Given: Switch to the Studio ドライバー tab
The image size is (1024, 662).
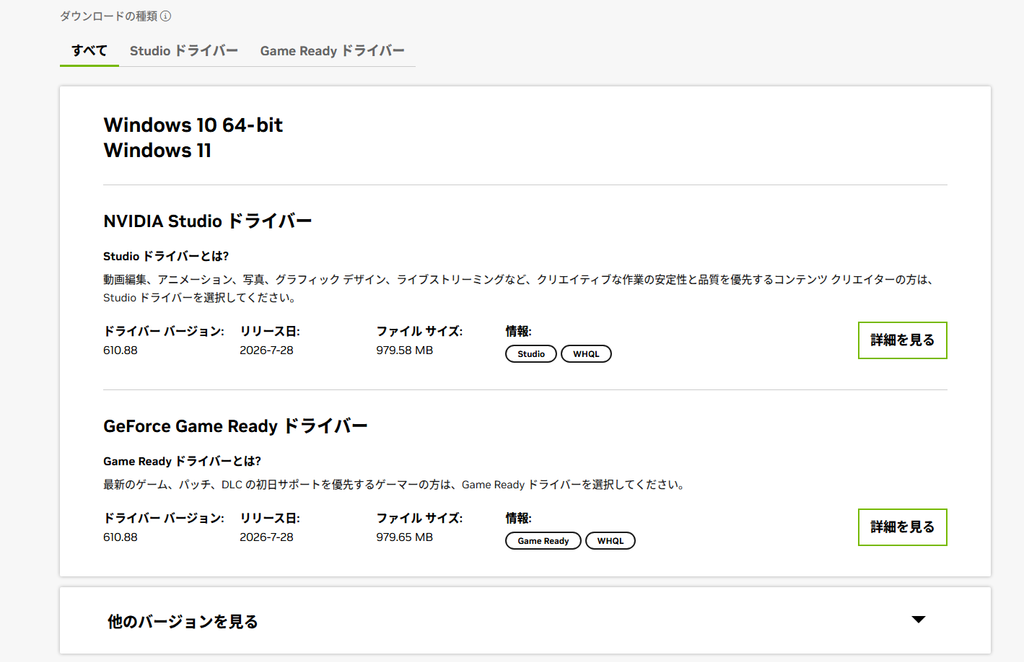Looking at the screenshot, I should tap(184, 51).
